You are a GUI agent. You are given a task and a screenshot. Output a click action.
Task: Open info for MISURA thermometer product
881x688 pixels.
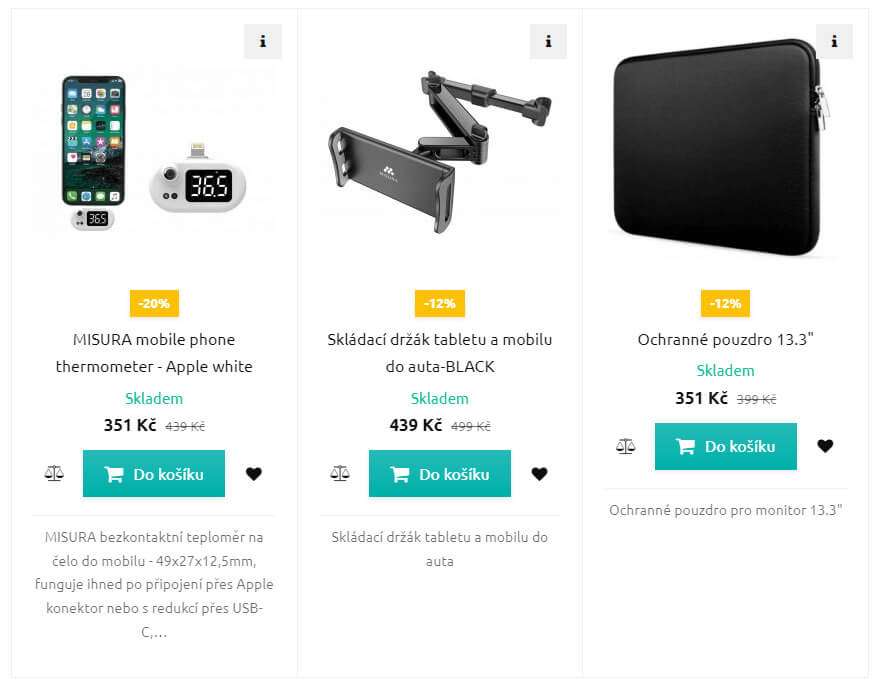pos(263,42)
